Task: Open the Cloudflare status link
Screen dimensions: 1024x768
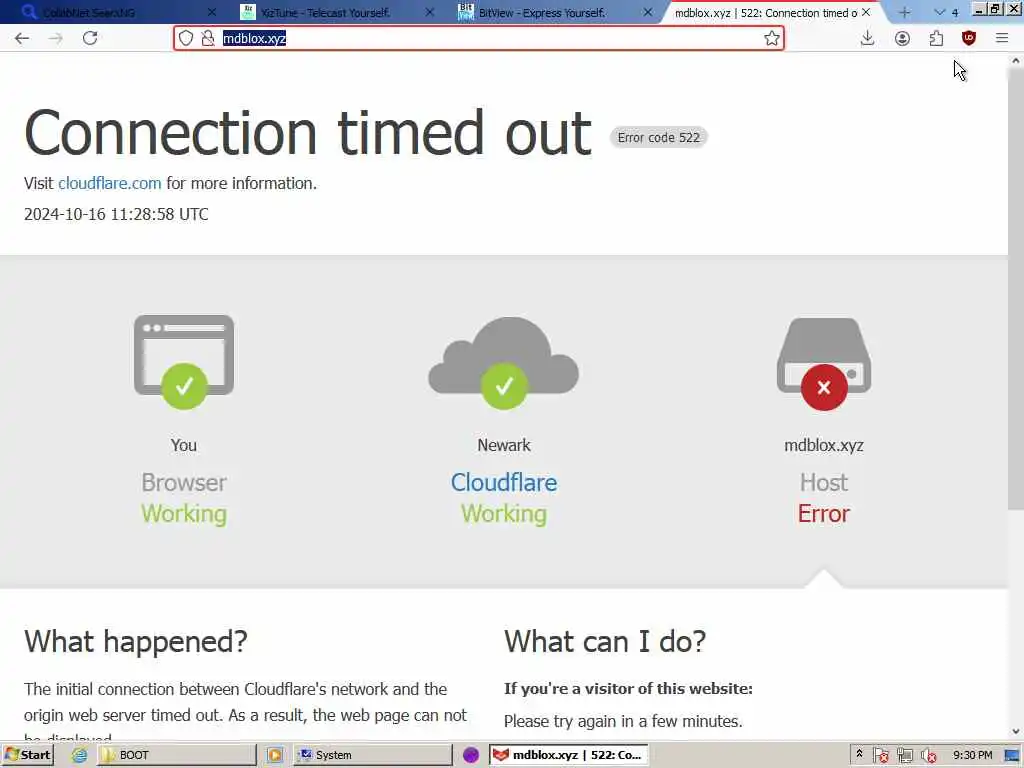Action: [x=504, y=483]
